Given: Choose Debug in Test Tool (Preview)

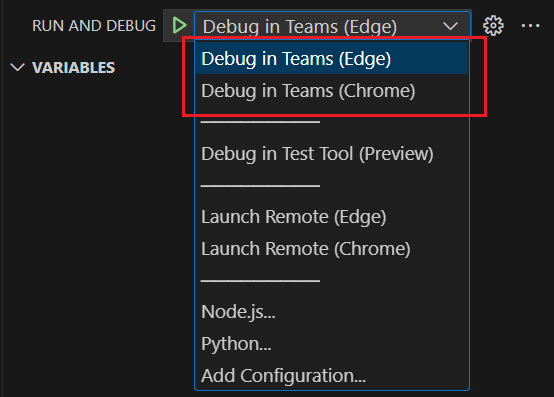Looking at the screenshot, I should point(332,154).
